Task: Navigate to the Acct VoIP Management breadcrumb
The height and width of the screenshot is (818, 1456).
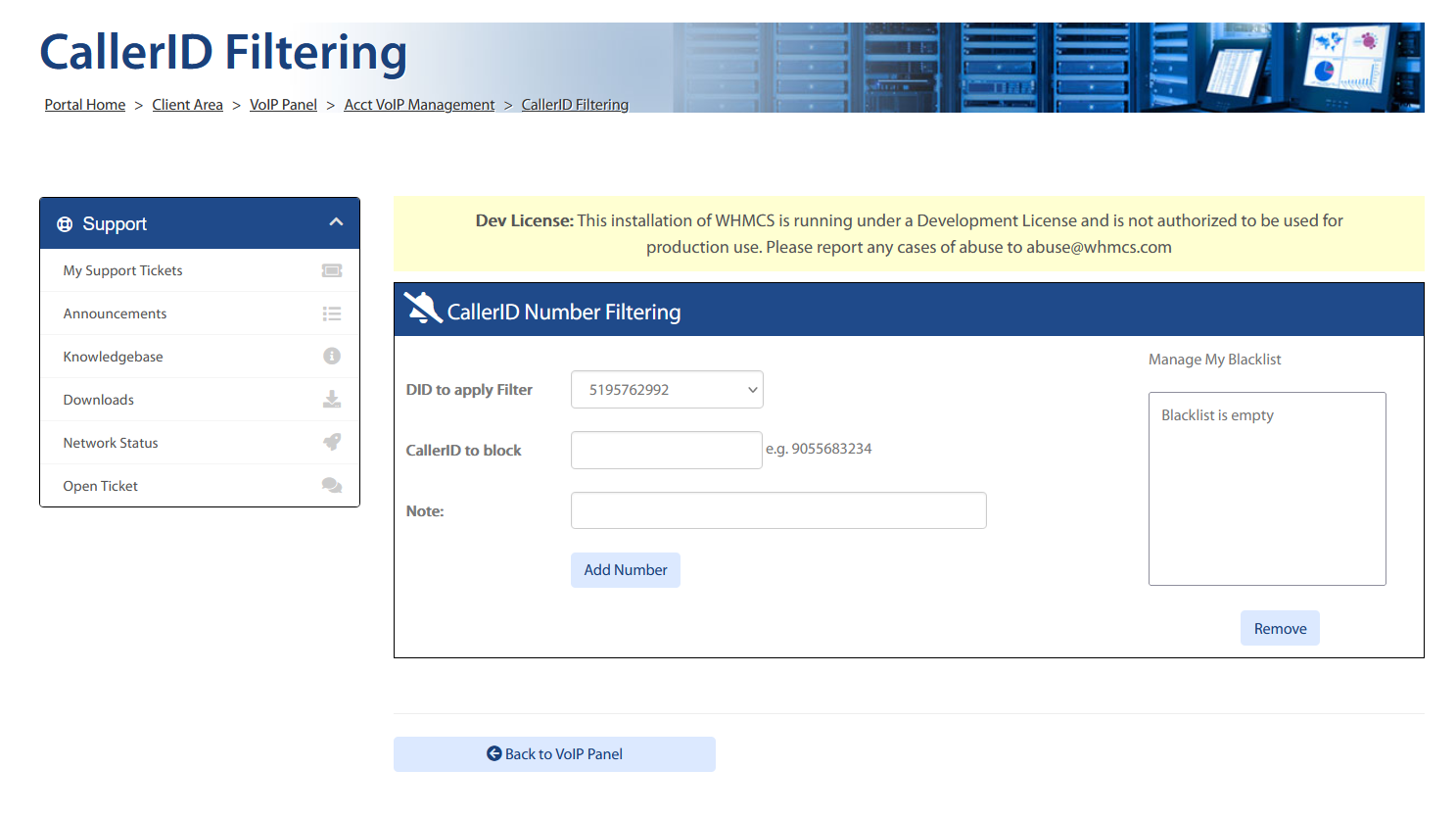Action: (419, 105)
